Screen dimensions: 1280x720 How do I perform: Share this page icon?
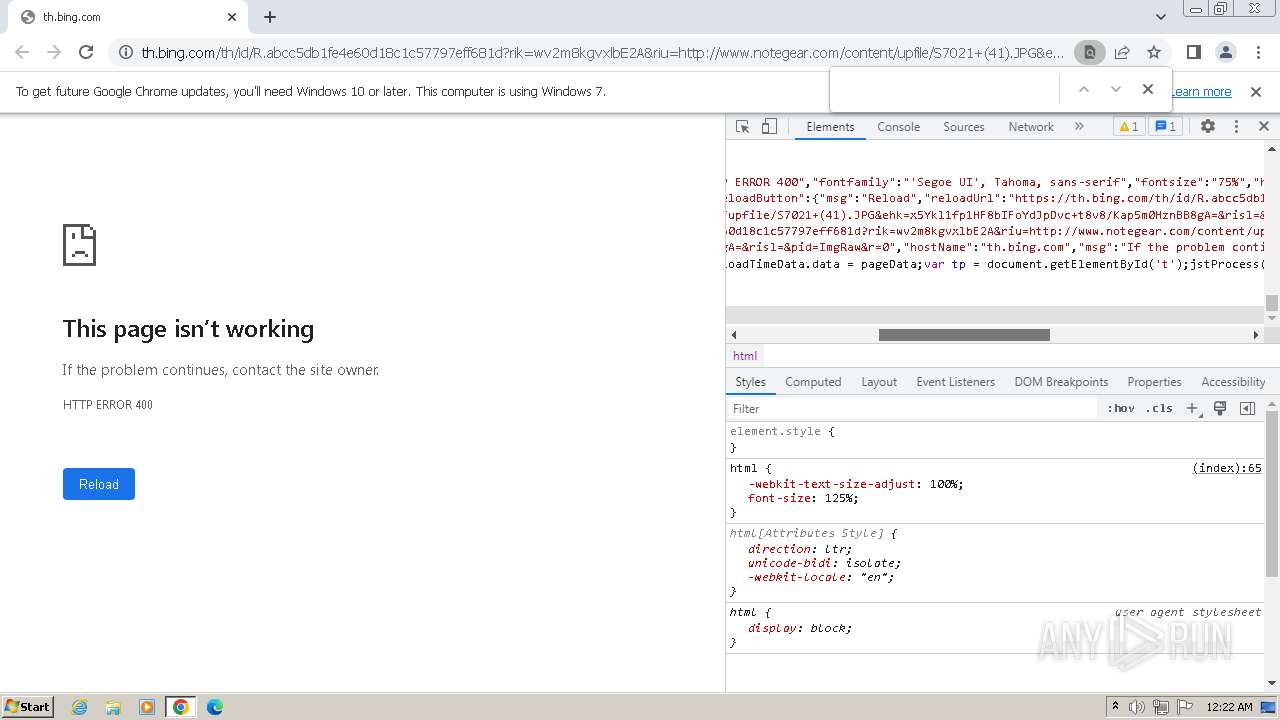1122,53
